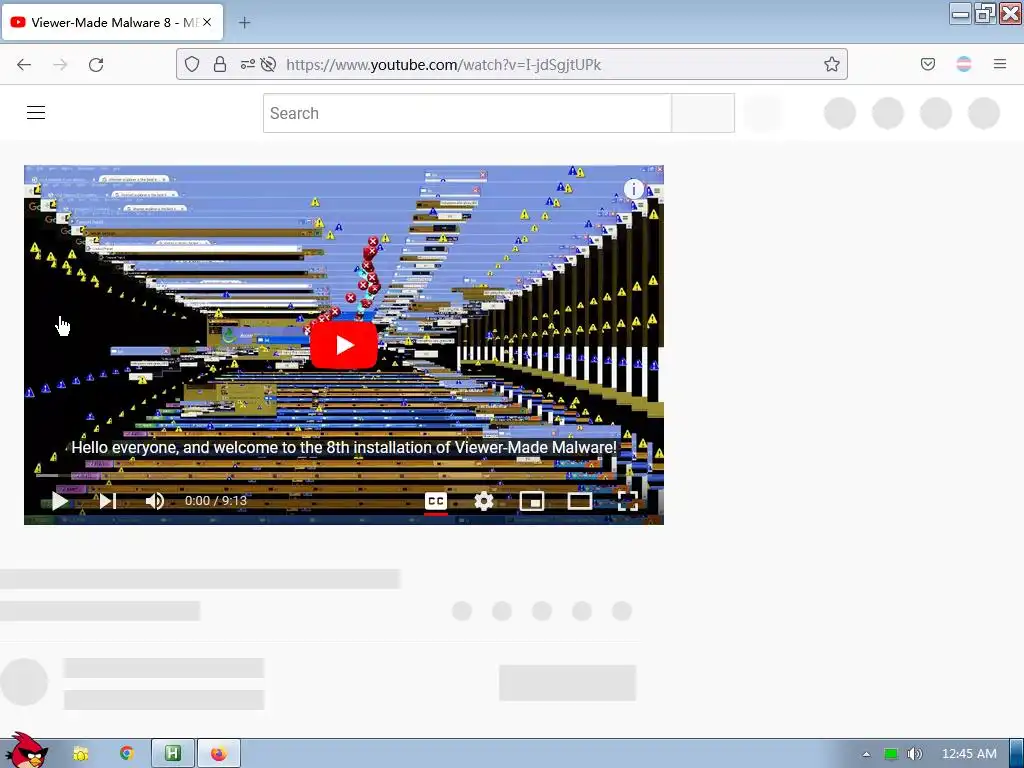Start video with large red play button
Screen dimensions: 1024x768
[344, 345]
